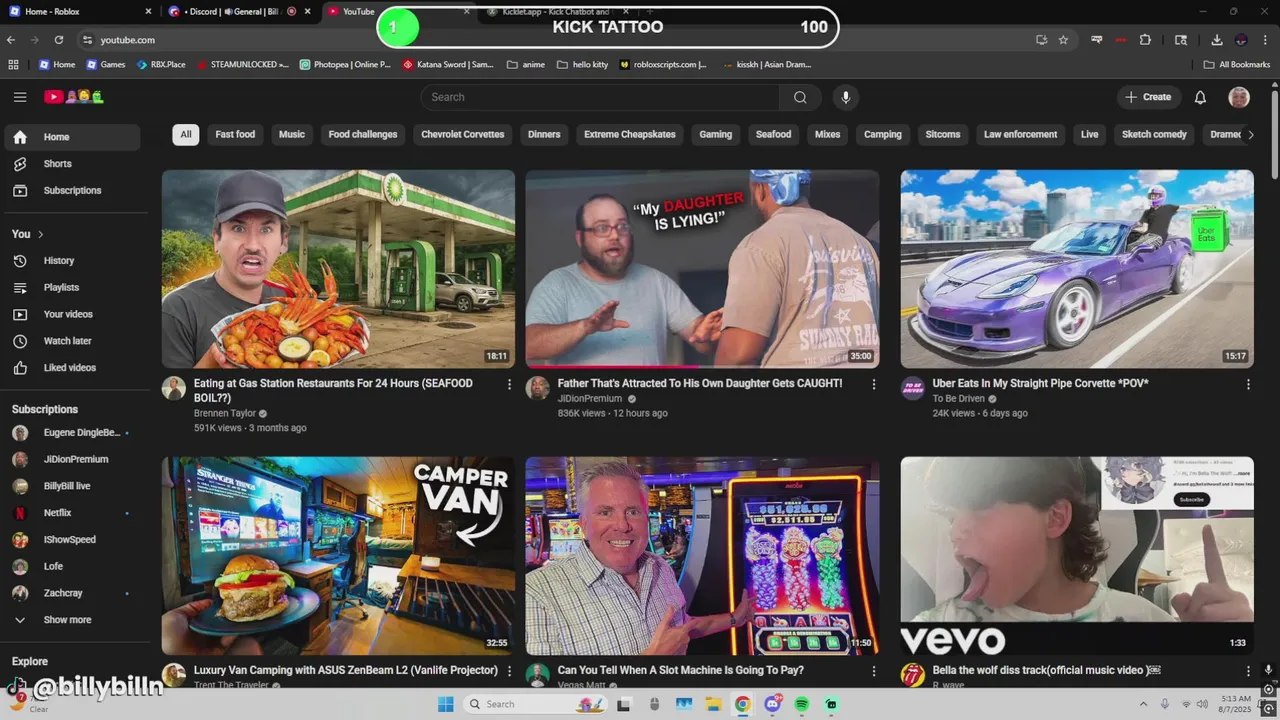Reload the page with the refresh button
This screenshot has height=720, width=1280.
[59, 40]
